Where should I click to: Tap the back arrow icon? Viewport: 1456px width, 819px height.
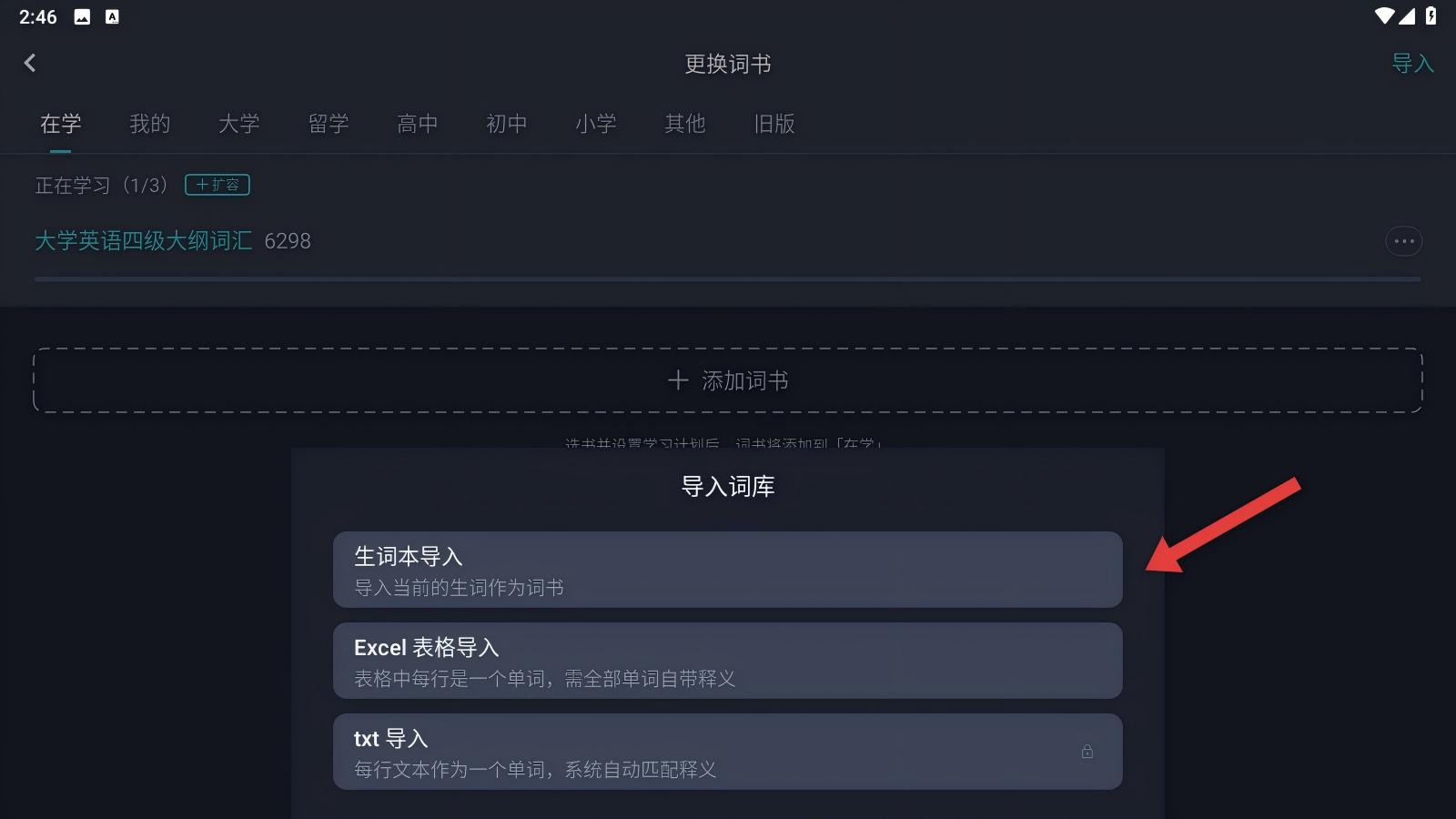click(x=30, y=63)
